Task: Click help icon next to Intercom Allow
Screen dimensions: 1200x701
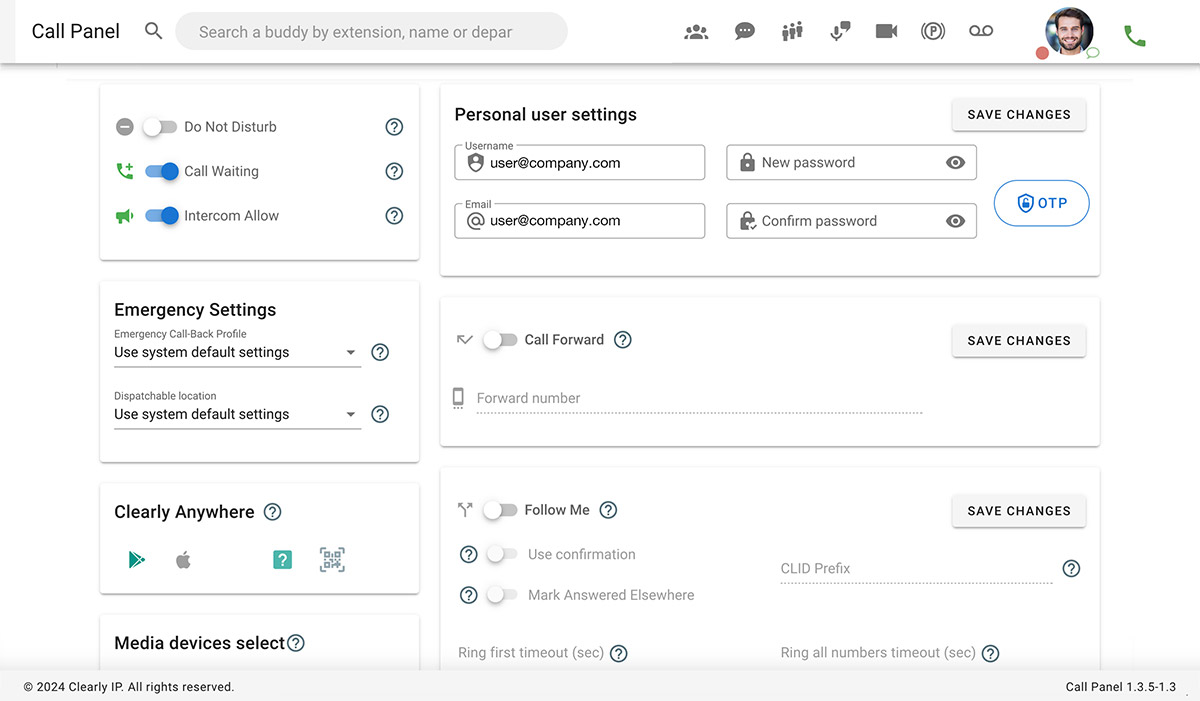Action: [394, 216]
